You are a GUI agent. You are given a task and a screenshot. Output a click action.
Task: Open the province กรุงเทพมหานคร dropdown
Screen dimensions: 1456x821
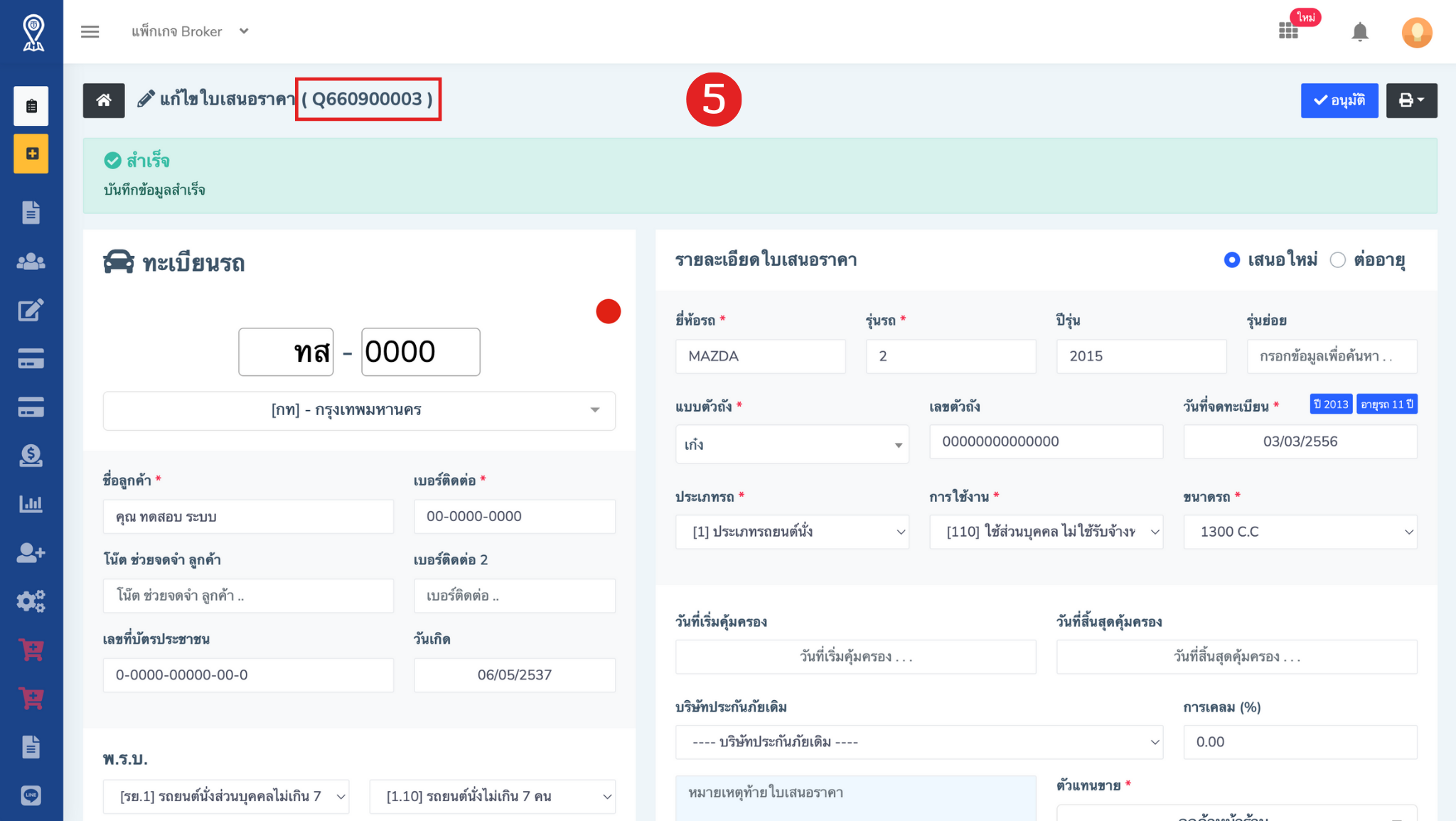click(359, 410)
